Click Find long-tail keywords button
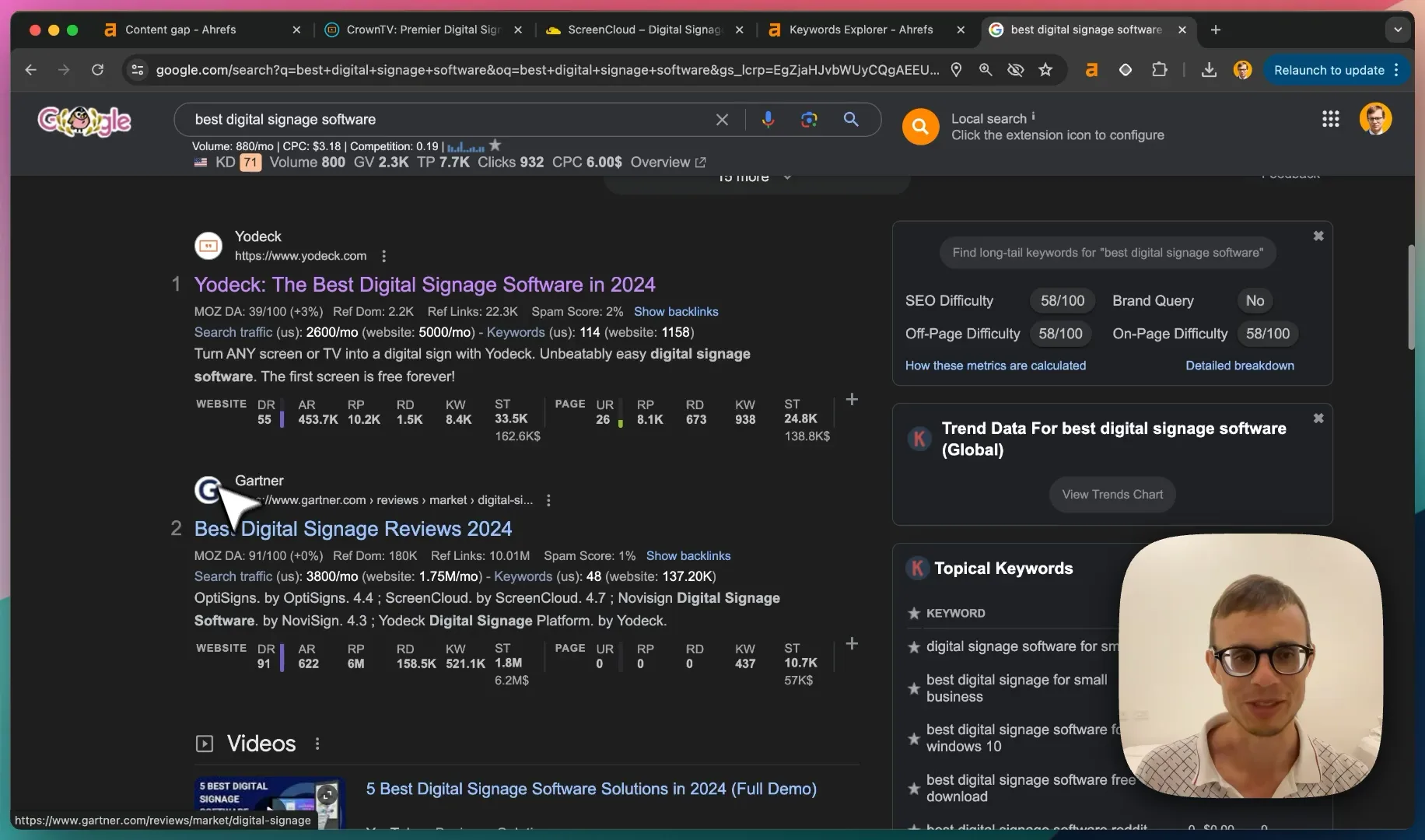The image size is (1425, 840). coord(1108,253)
